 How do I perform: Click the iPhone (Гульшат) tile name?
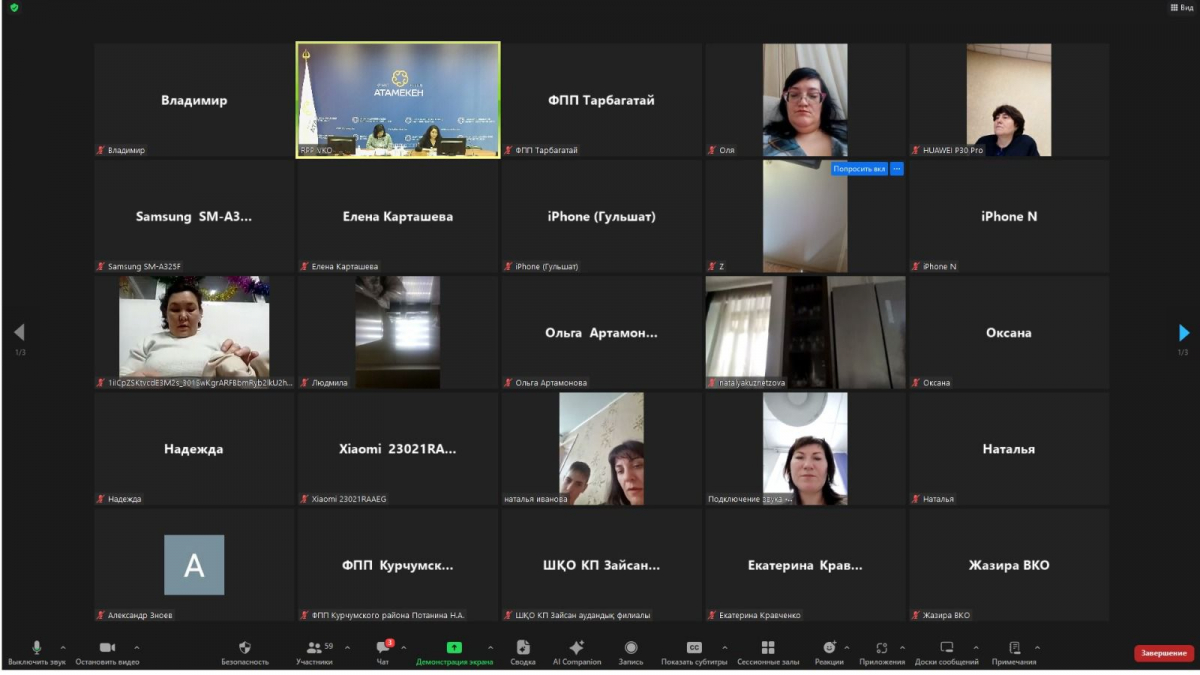(x=601, y=216)
